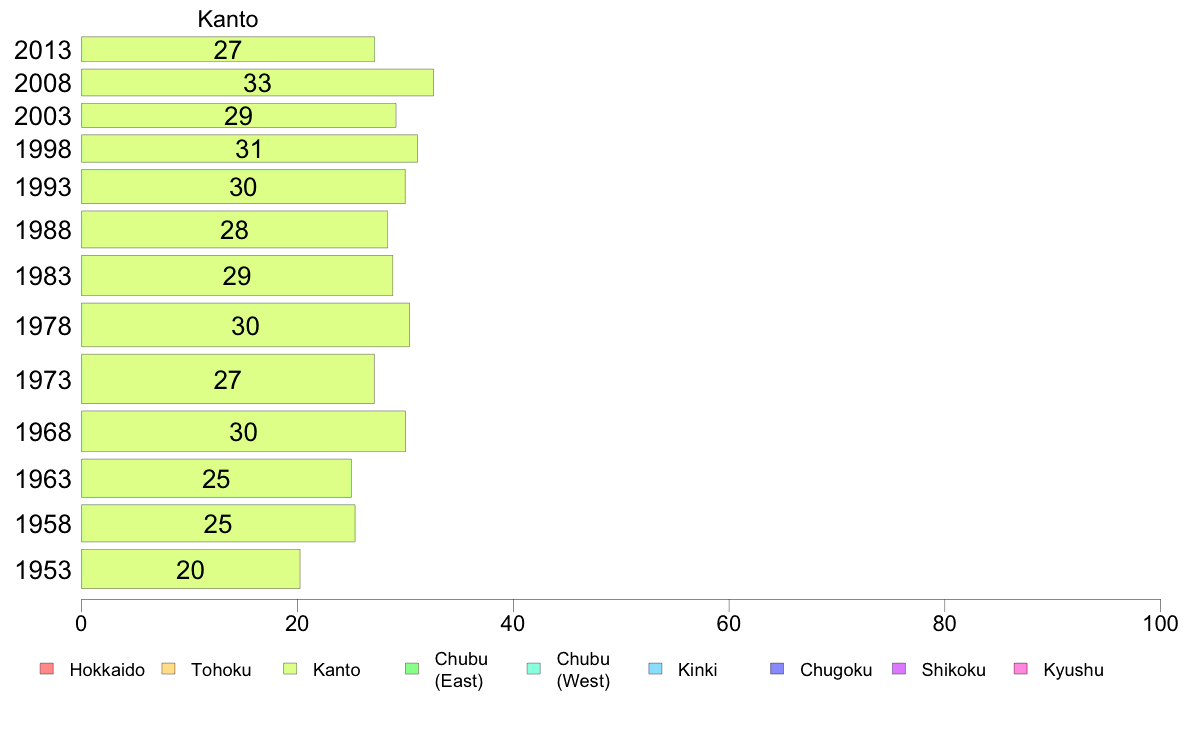Click the Shikoku legend color swatch
Screen dimensions: 1188x736
pyautogui.click(x=898, y=669)
